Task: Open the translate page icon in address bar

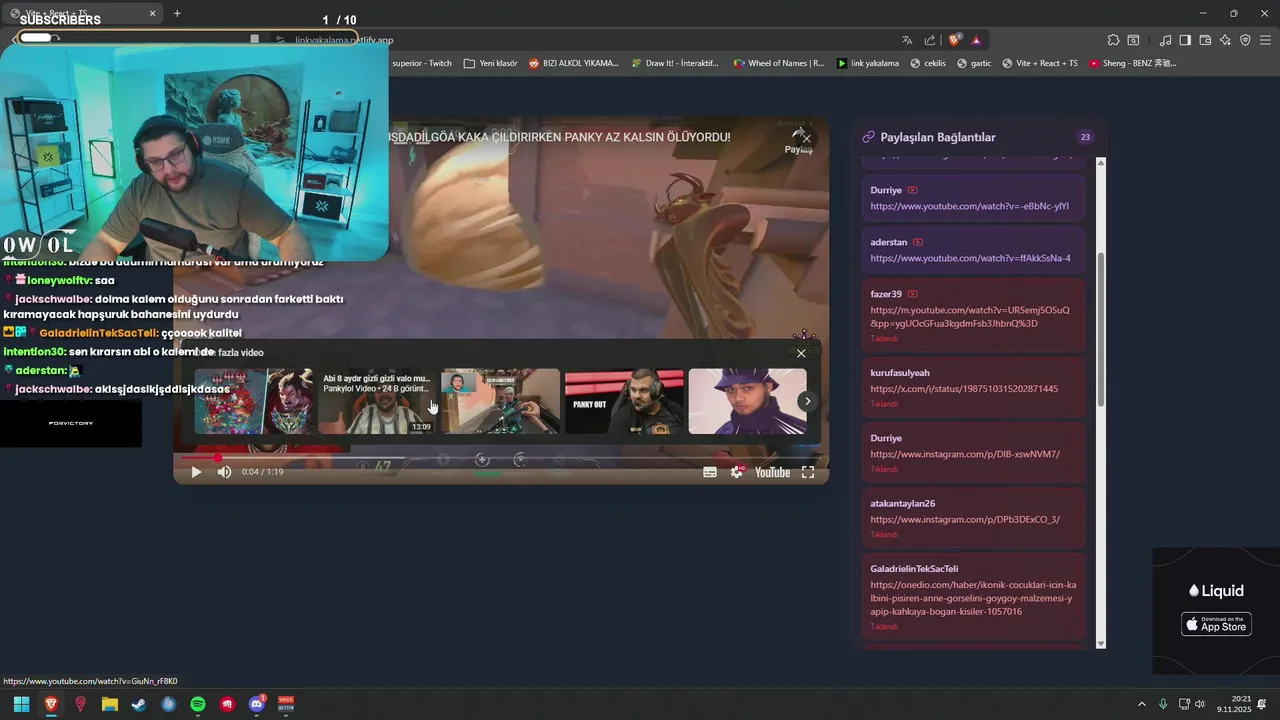Action: coord(907,40)
